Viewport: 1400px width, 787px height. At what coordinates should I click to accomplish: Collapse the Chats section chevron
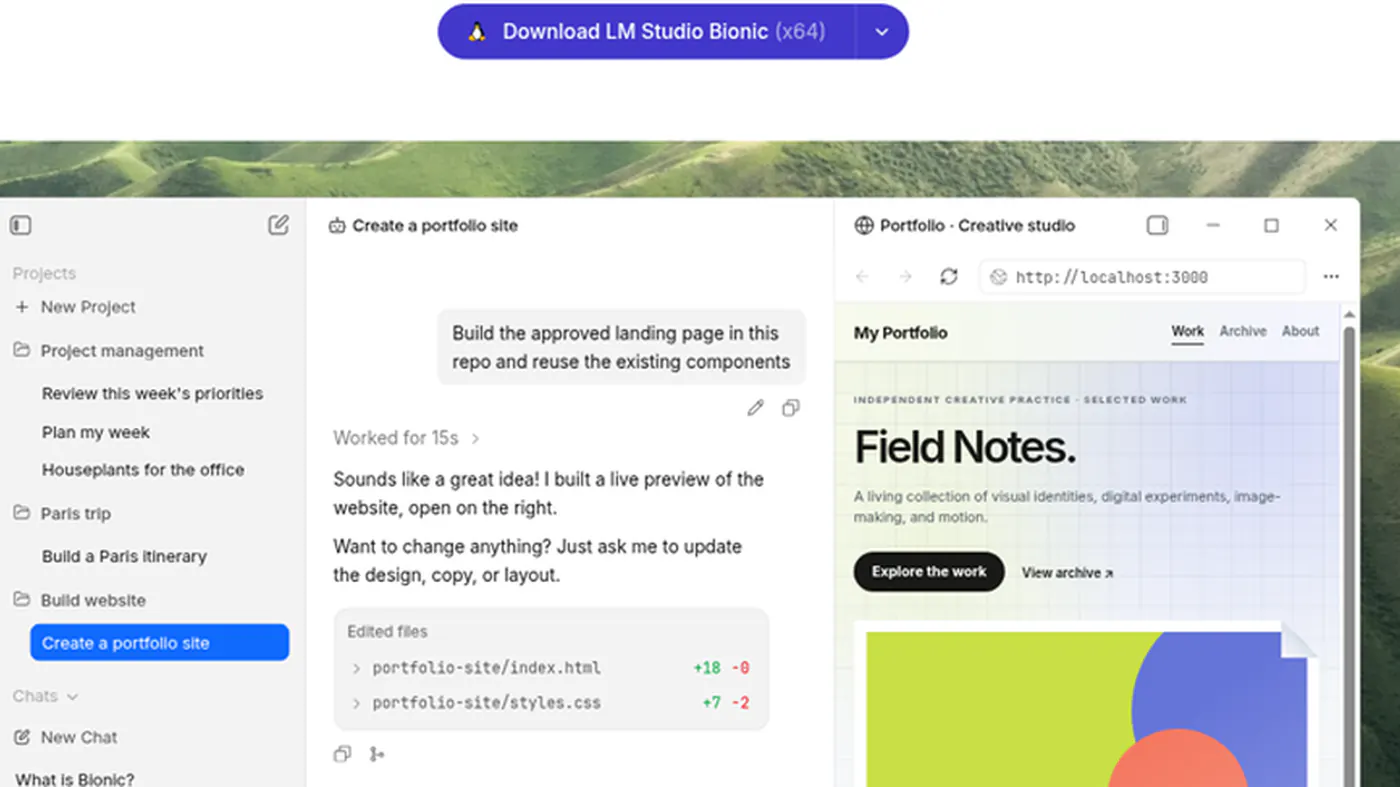click(72, 696)
